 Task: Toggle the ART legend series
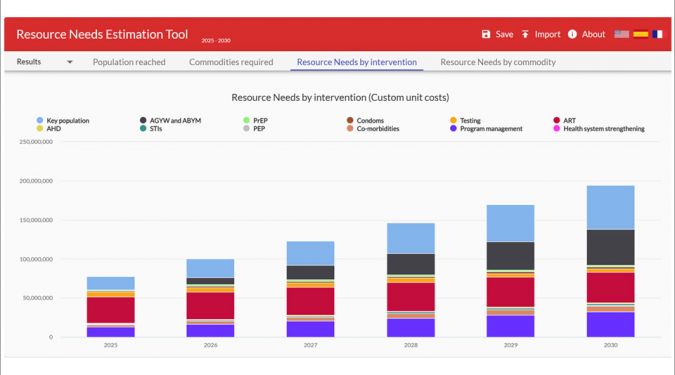coord(564,121)
